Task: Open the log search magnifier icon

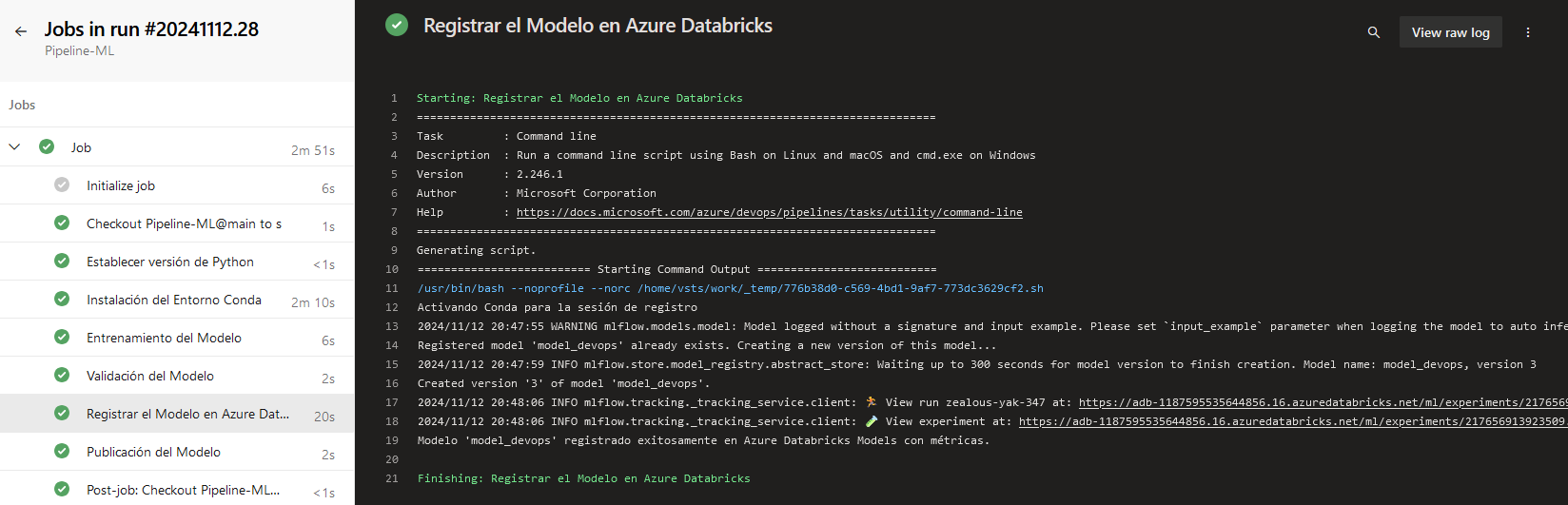Action: click(1373, 32)
